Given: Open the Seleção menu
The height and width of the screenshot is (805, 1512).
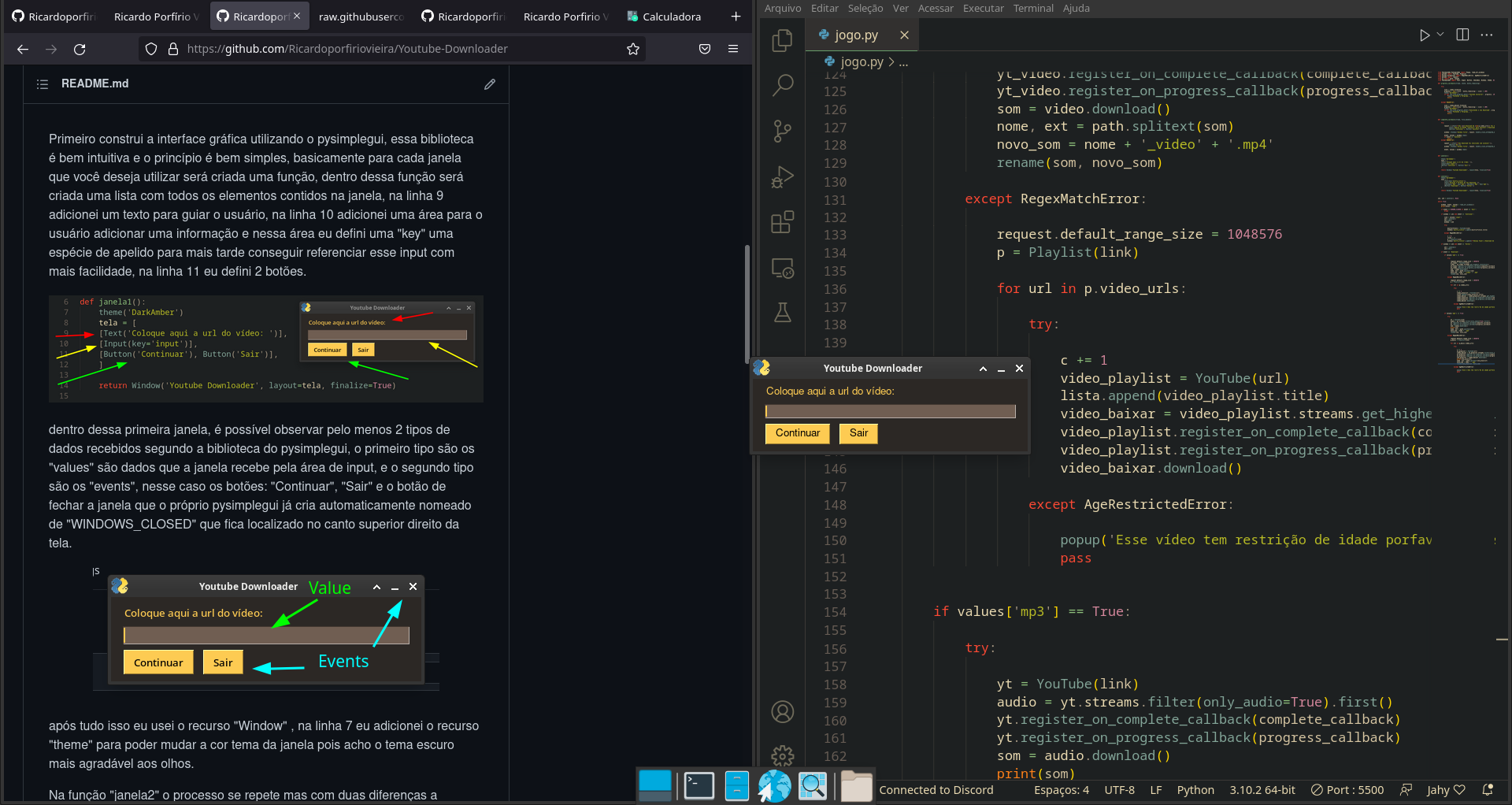Looking at the screenshot, I should pos(865,8).
